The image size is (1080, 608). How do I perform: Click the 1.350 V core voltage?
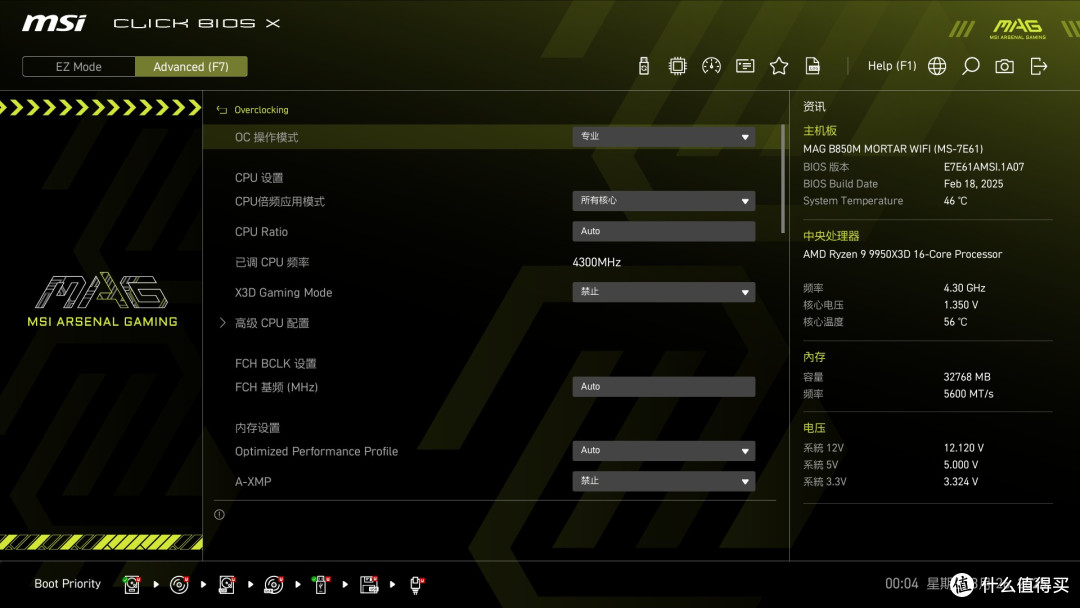(961, 304)
